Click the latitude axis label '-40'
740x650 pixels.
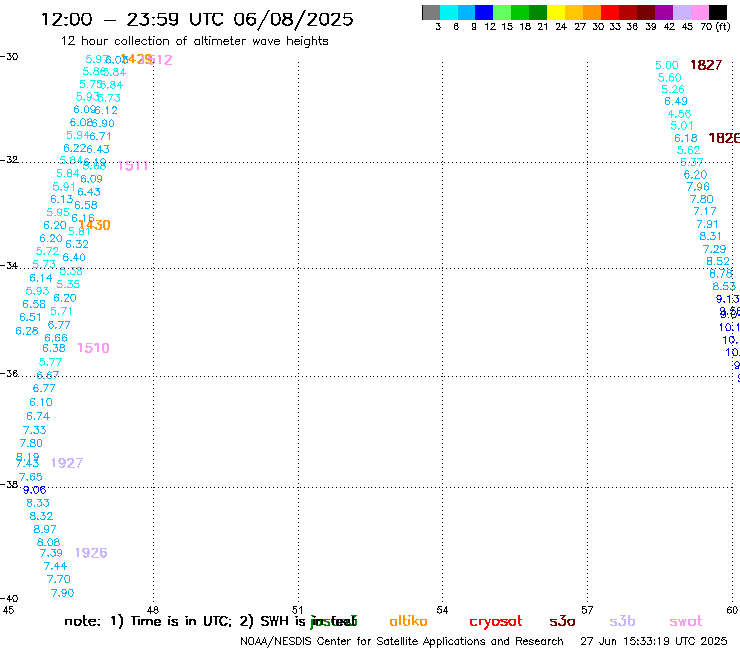click(9, 599)
